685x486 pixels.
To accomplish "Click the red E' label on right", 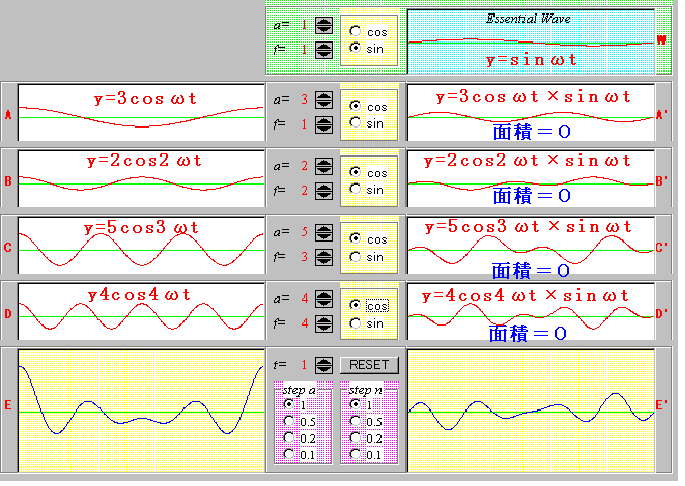I will (x=662, y=405).
